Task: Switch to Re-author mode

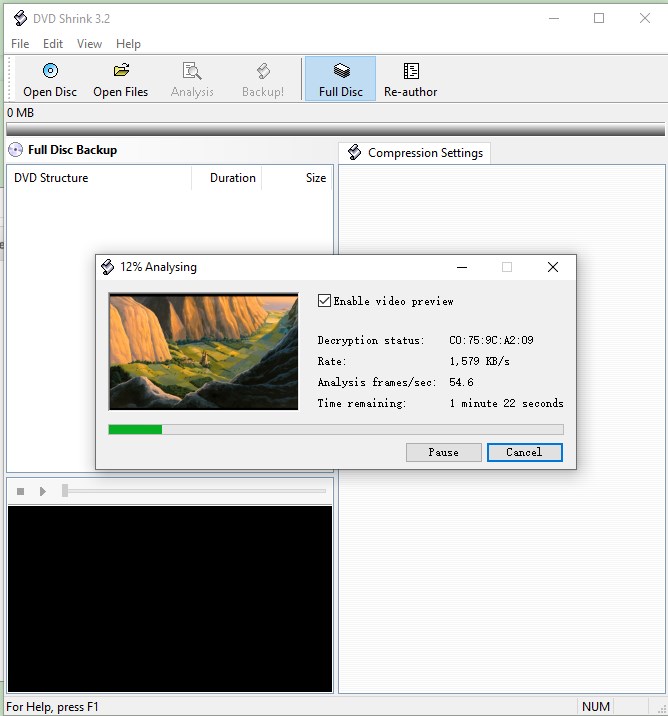Action: pyautogui.click(x=411, y=71)
